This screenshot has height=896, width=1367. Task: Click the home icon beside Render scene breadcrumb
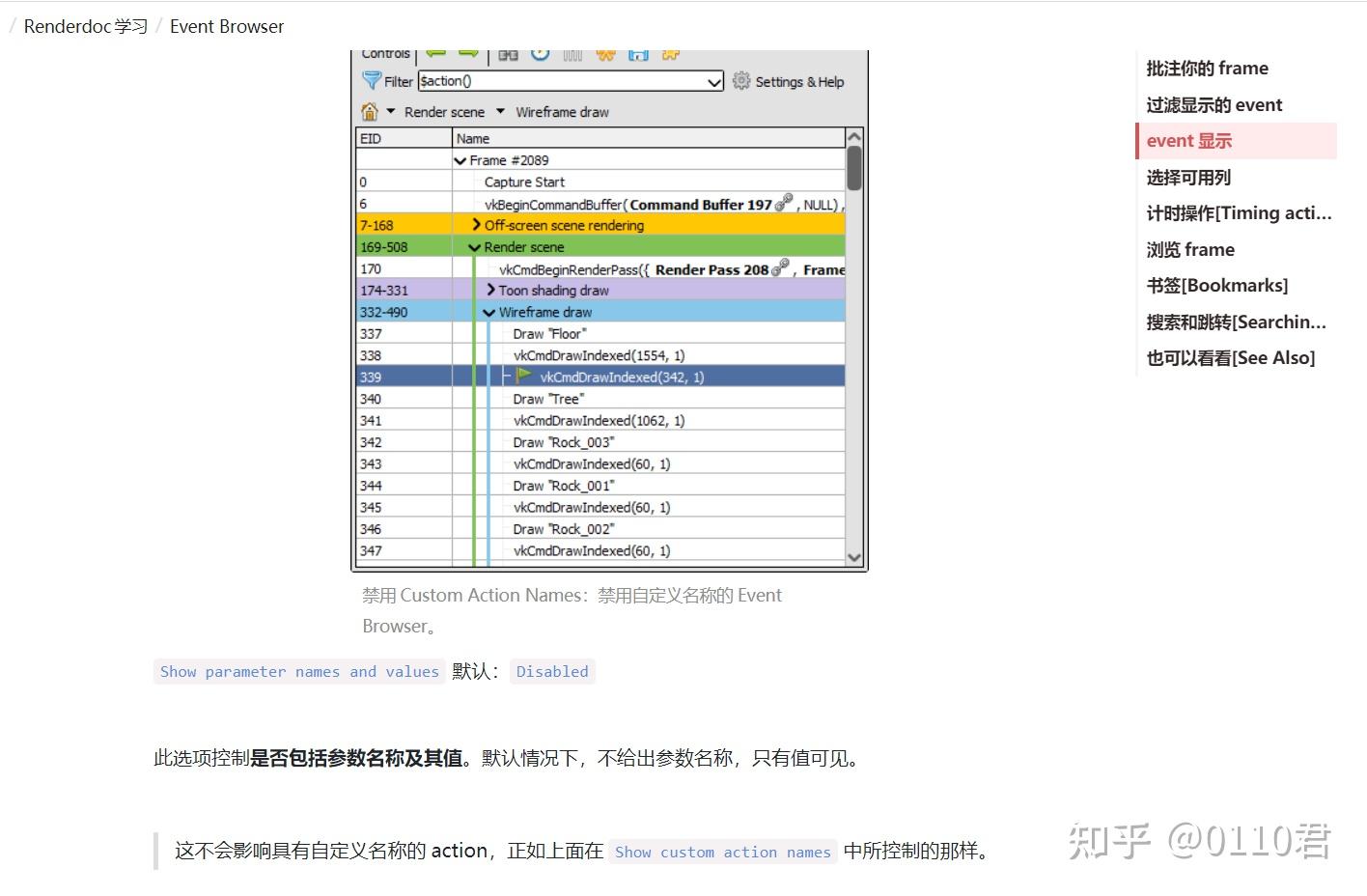371,111
